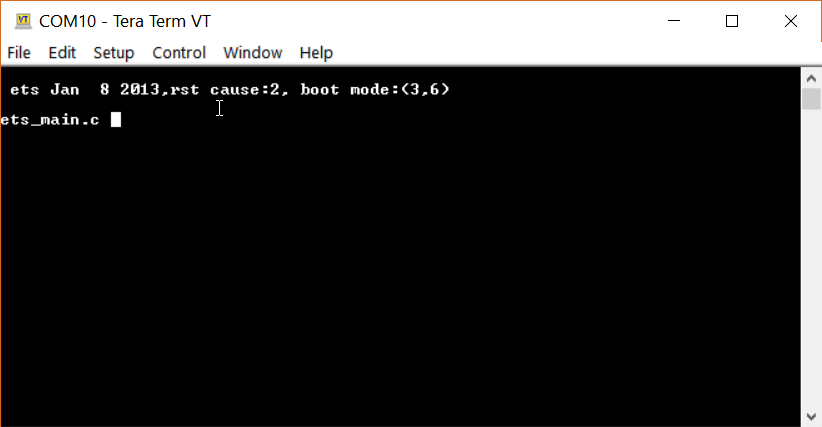The height and width of the screenshot is (427, 822).
Task: Open the Setup menu
Action: [x=114, y=53]
